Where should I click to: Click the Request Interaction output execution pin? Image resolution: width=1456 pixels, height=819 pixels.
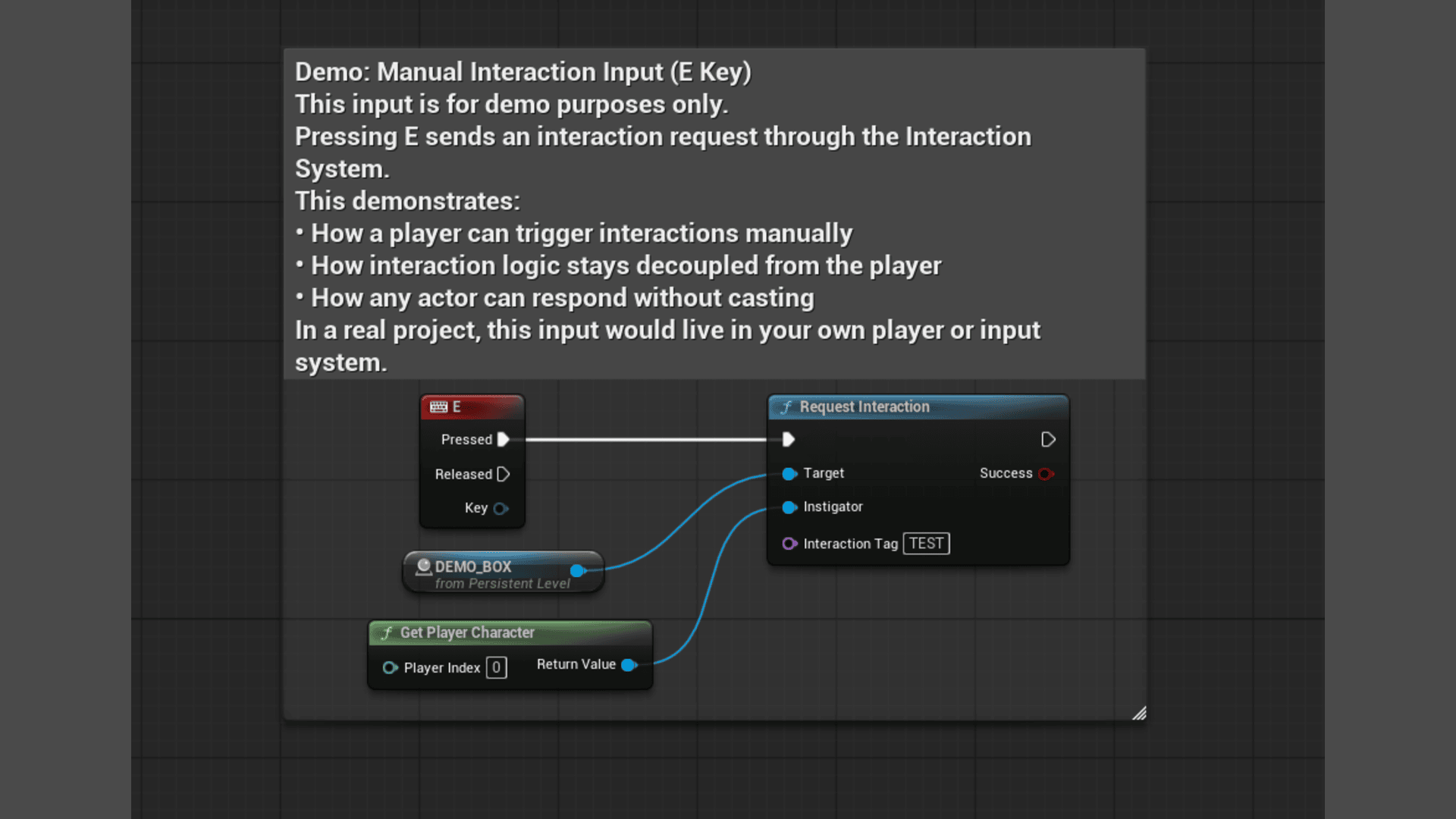click(1048, 440)
